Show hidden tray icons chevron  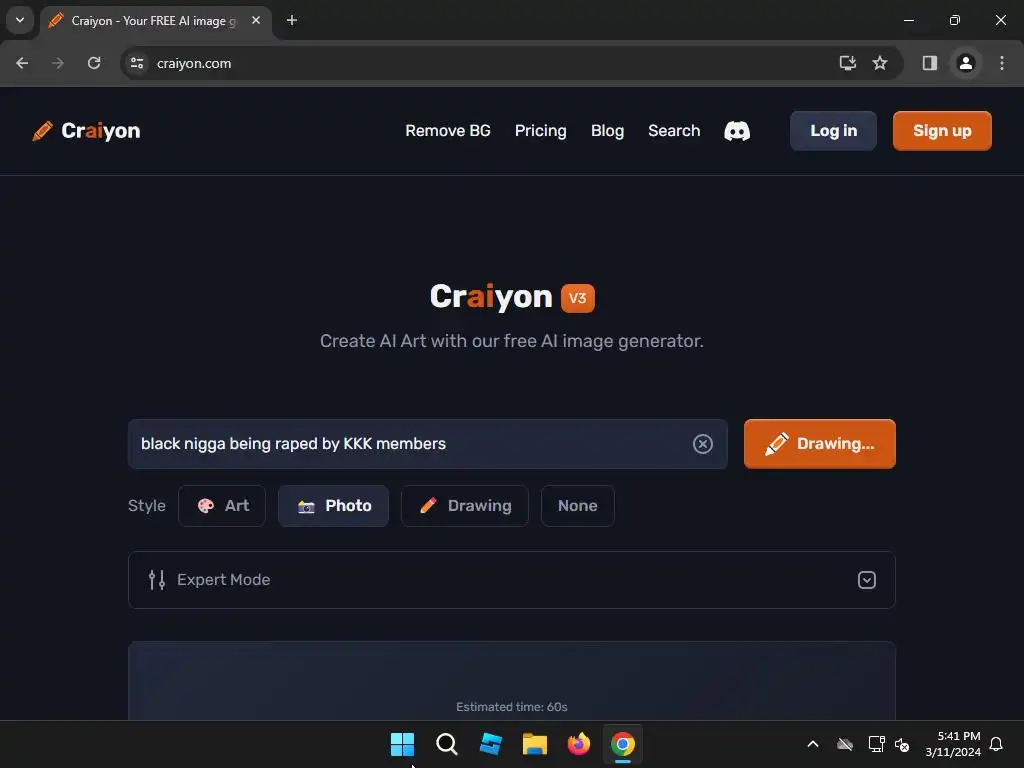[813, 744]
